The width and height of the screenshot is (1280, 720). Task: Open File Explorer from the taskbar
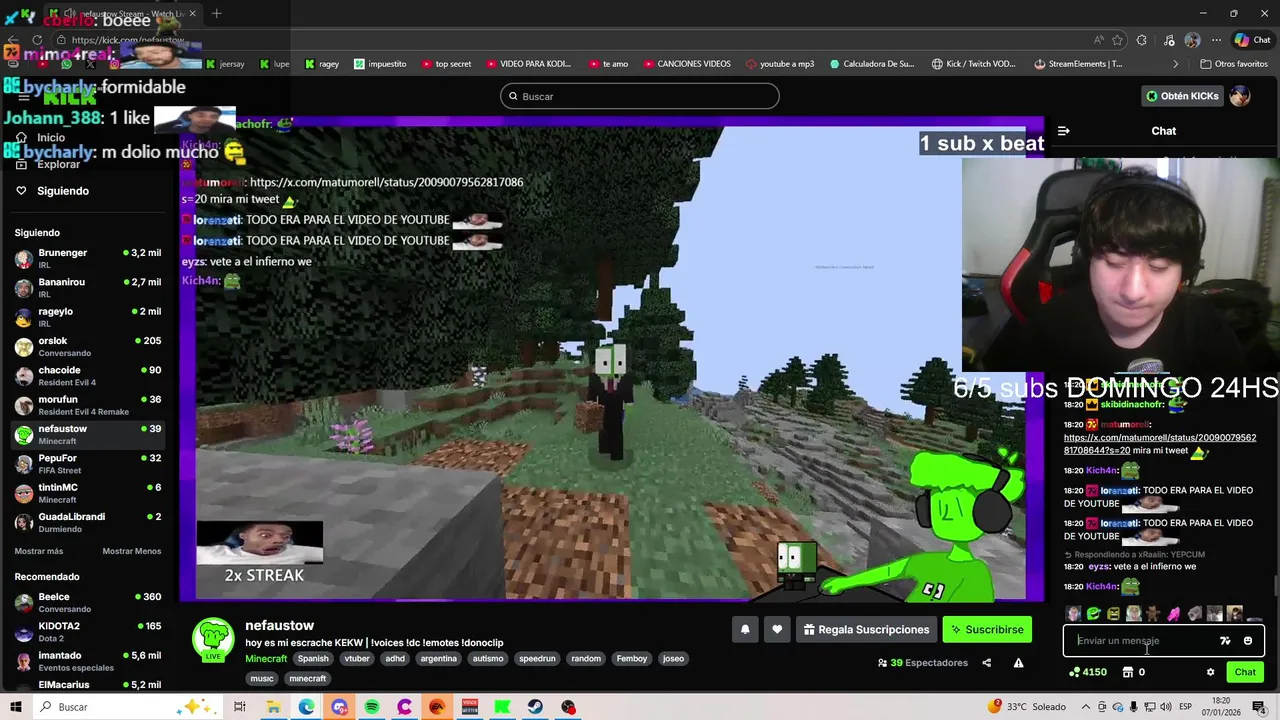273,707
